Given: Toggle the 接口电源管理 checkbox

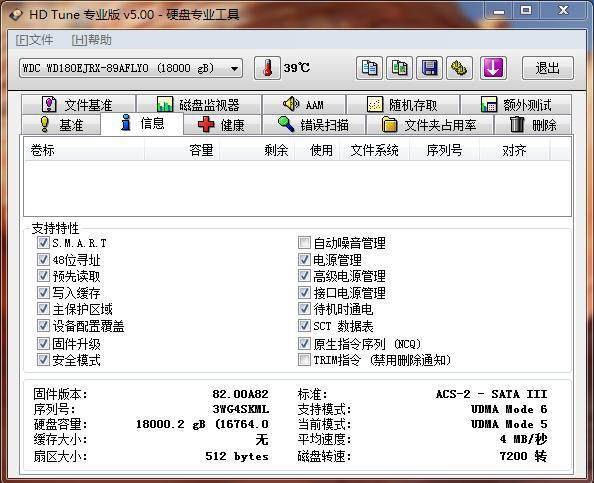Looking at the screenshot, I should (x=304, y=292).
